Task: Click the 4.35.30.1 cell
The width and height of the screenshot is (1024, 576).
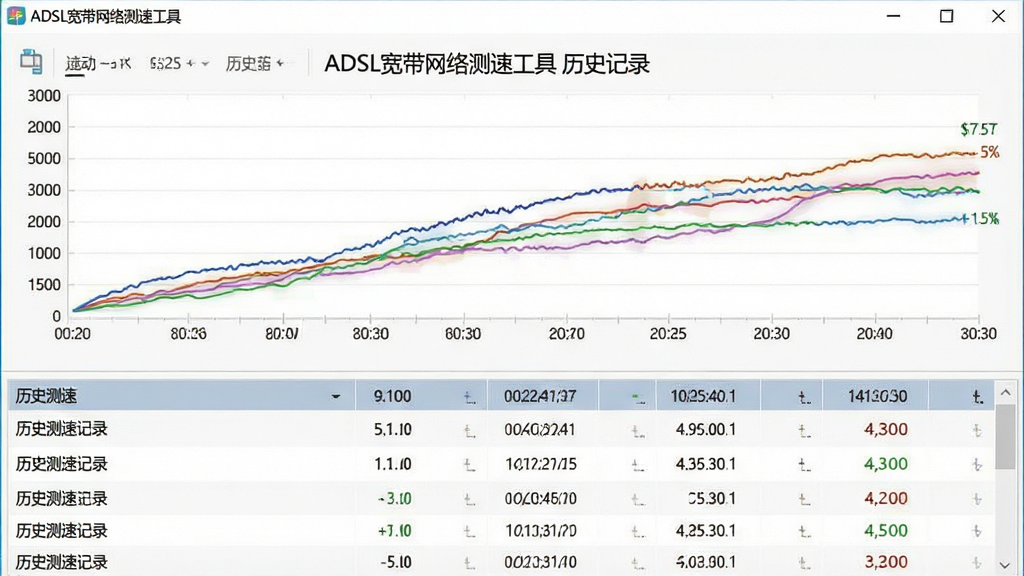Action: click(x=705, y=464)
